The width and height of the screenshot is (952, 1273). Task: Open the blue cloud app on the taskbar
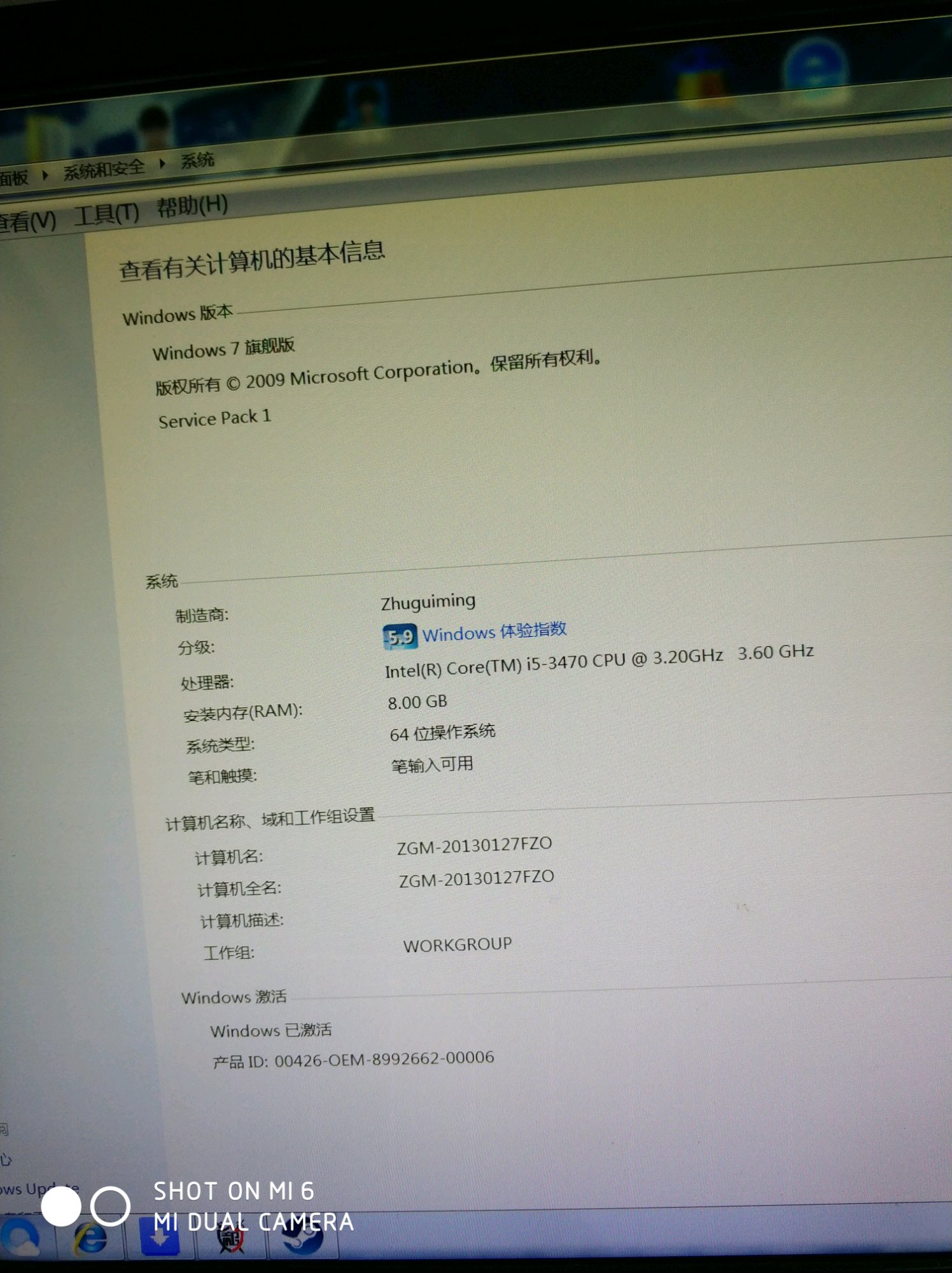tap(21, 1239)
